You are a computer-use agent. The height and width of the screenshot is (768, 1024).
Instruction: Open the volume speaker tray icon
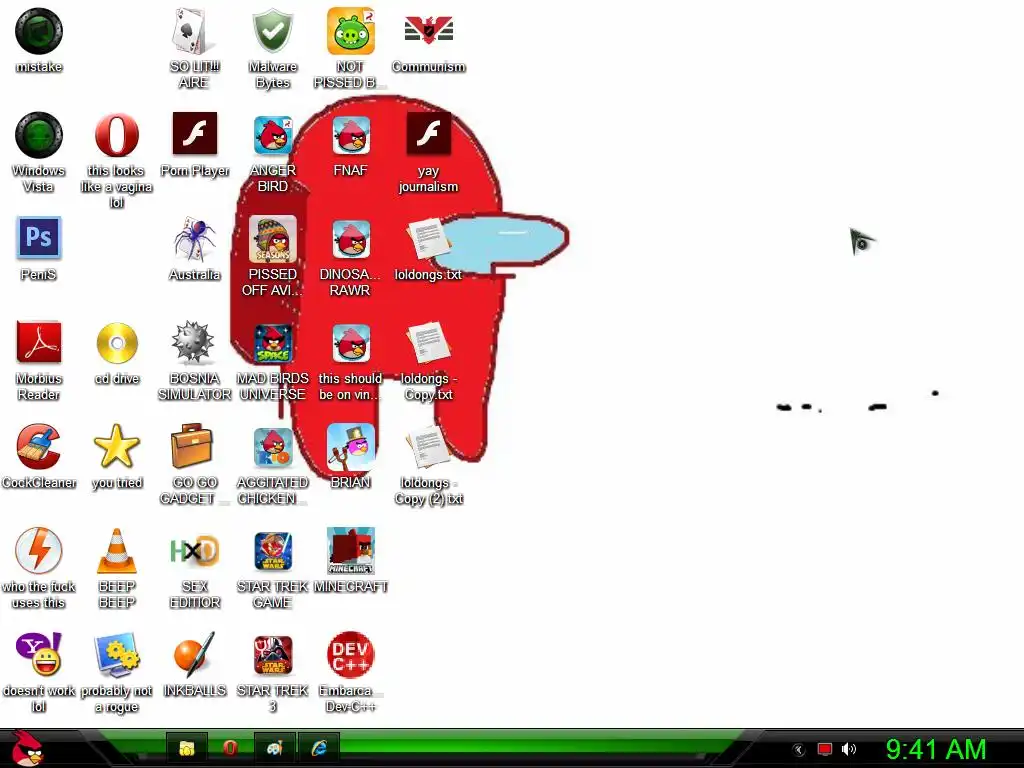849,749
